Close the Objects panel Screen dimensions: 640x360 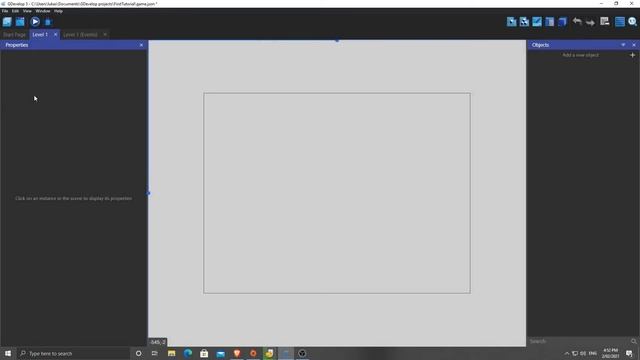click(x=634, y=45)
